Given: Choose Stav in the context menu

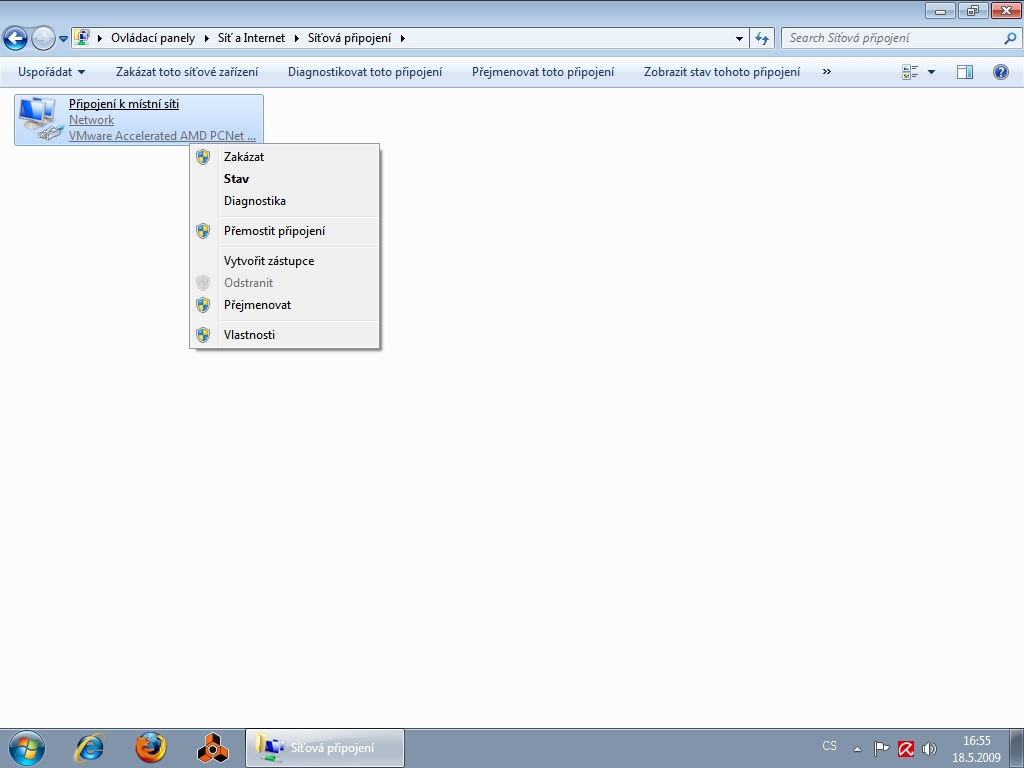Looking at the screenshot, I should 285,179.
